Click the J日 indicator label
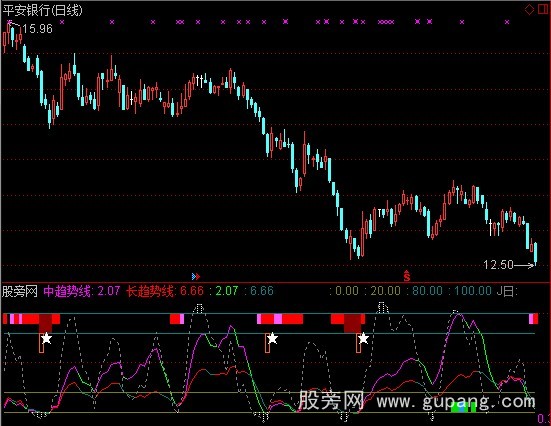The height and width of the screenshot is (426, 551). (x=506, y=291)
